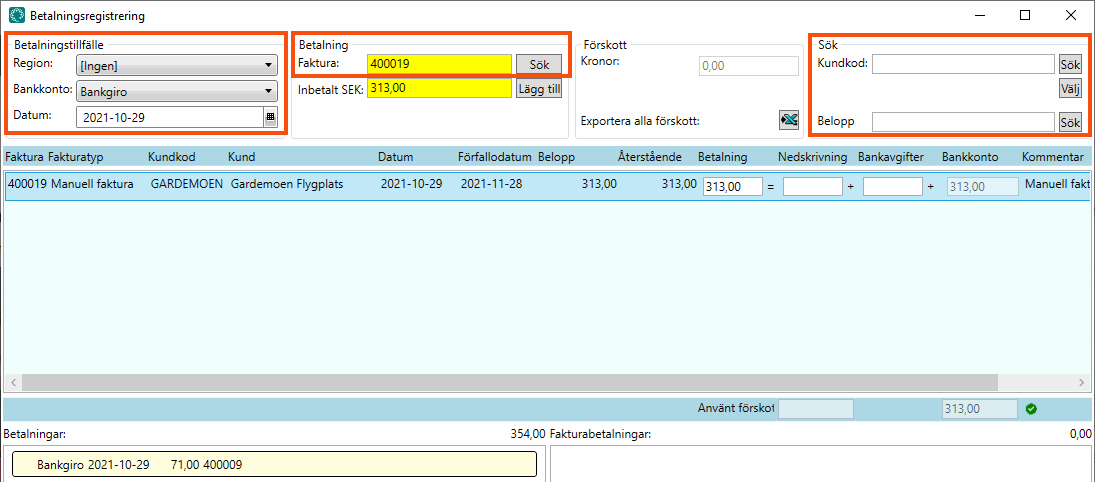Click Sök button next to Faktura
The width and height of the screenshot is (1095, 482).
tap(539, 64)
